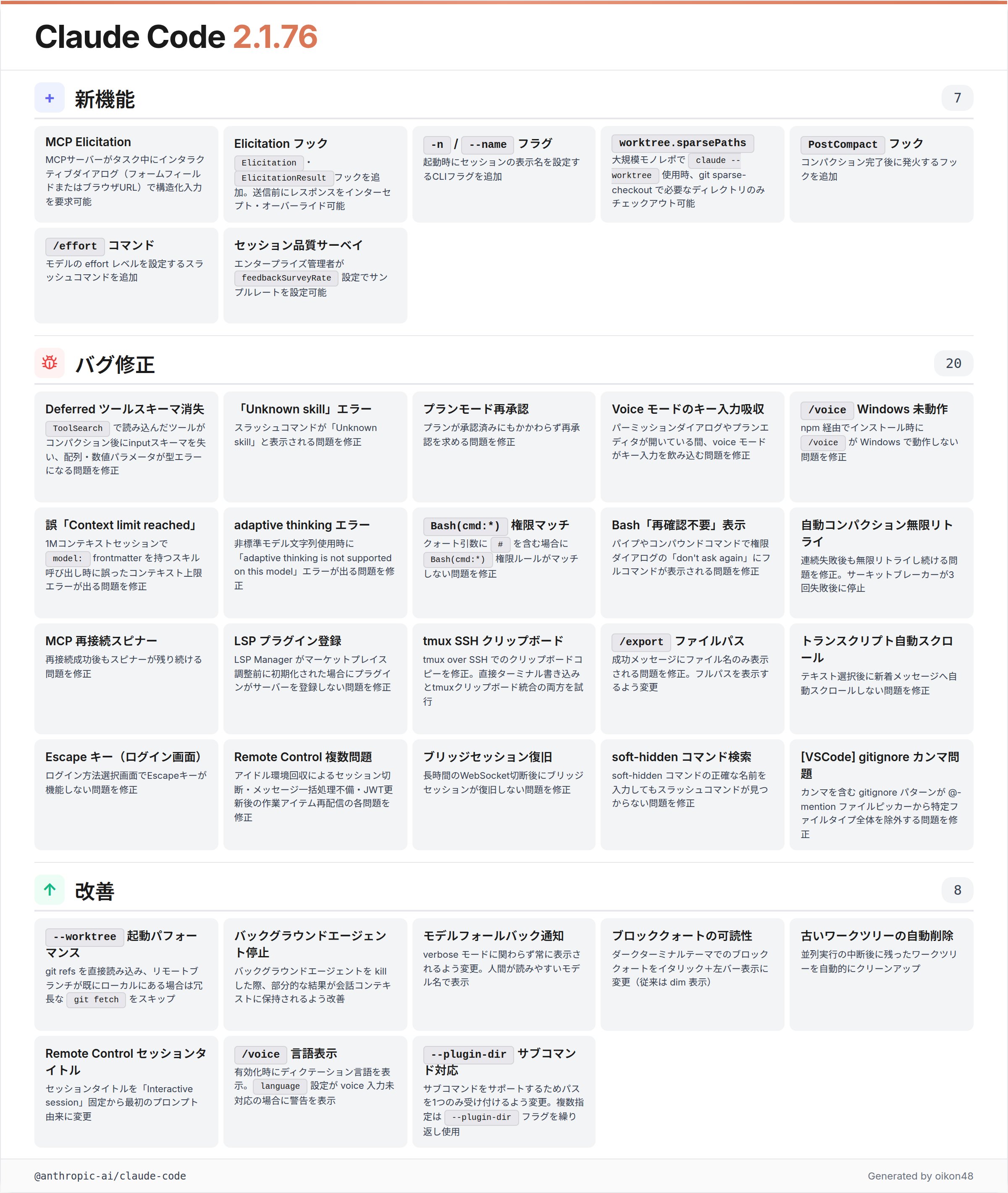Click the 8 count badge for 改善

click(x=957, y=890)
